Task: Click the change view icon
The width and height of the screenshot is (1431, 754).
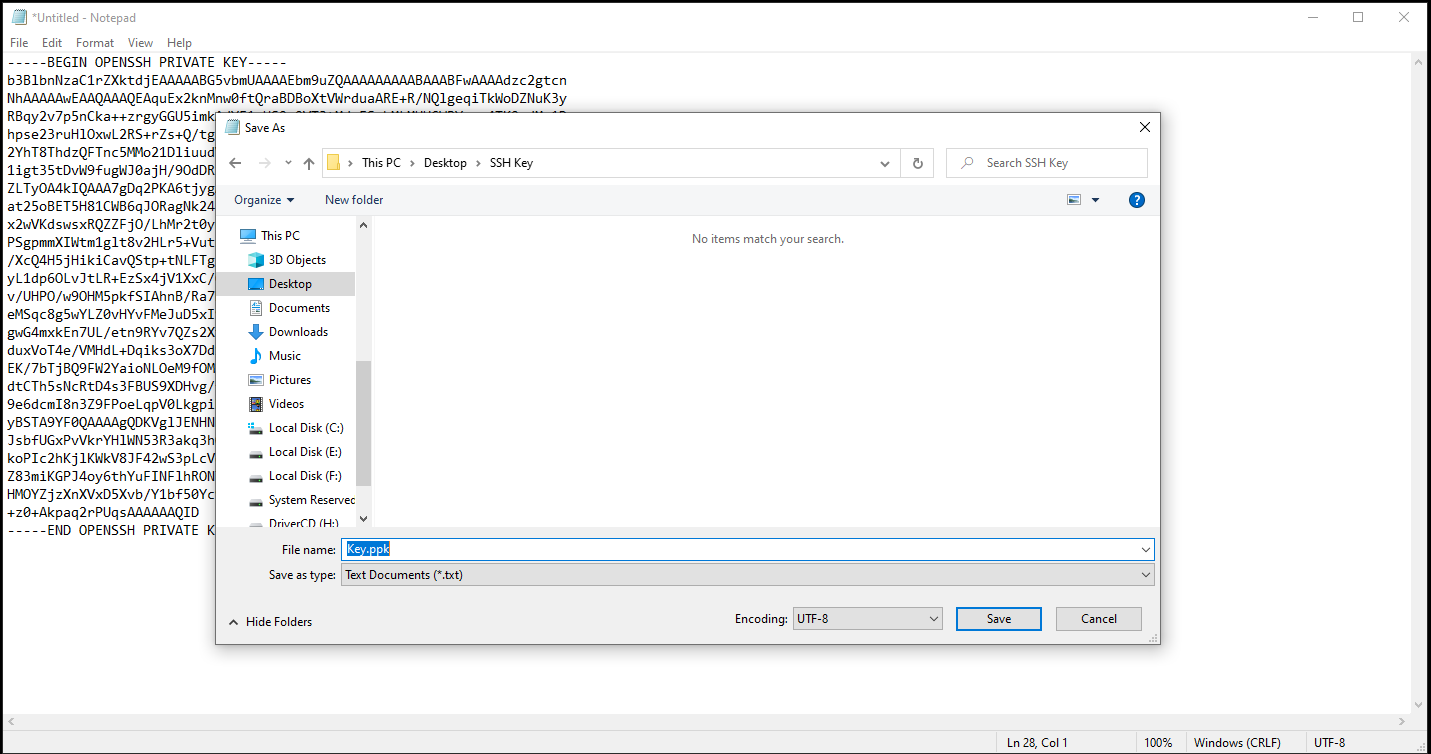Action: 1075,200
